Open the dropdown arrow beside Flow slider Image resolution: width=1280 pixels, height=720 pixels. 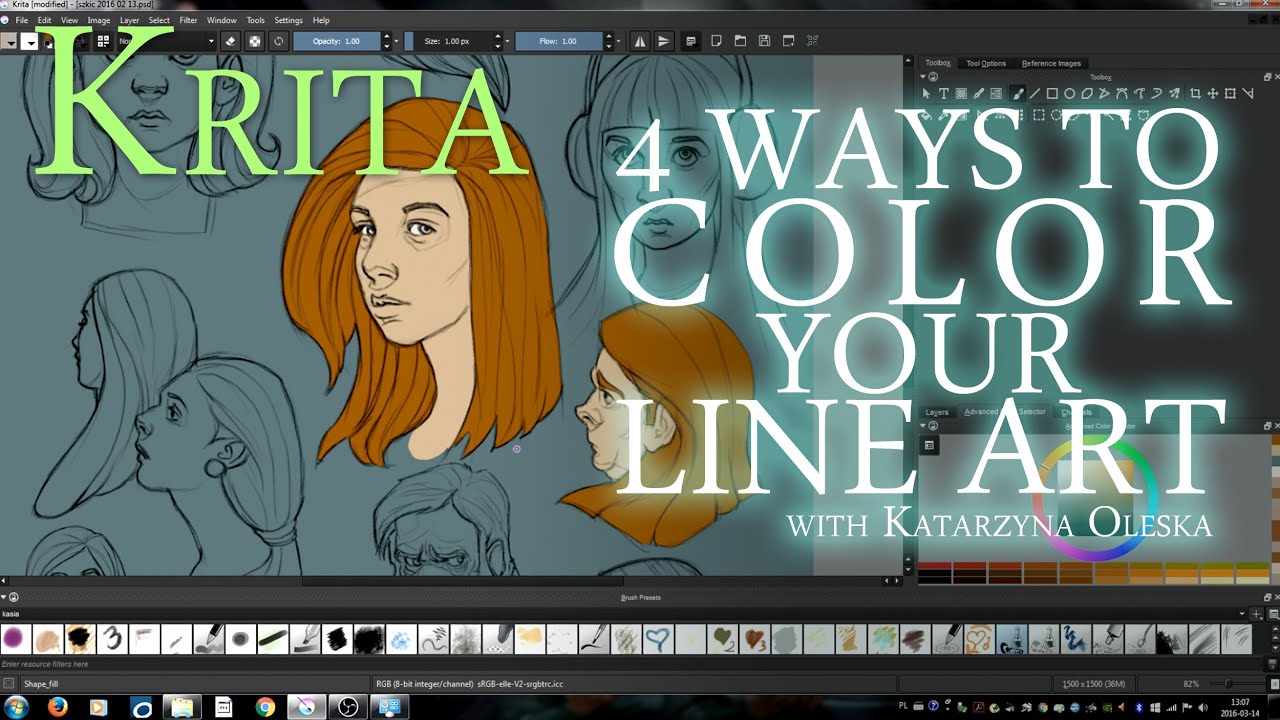618,41
